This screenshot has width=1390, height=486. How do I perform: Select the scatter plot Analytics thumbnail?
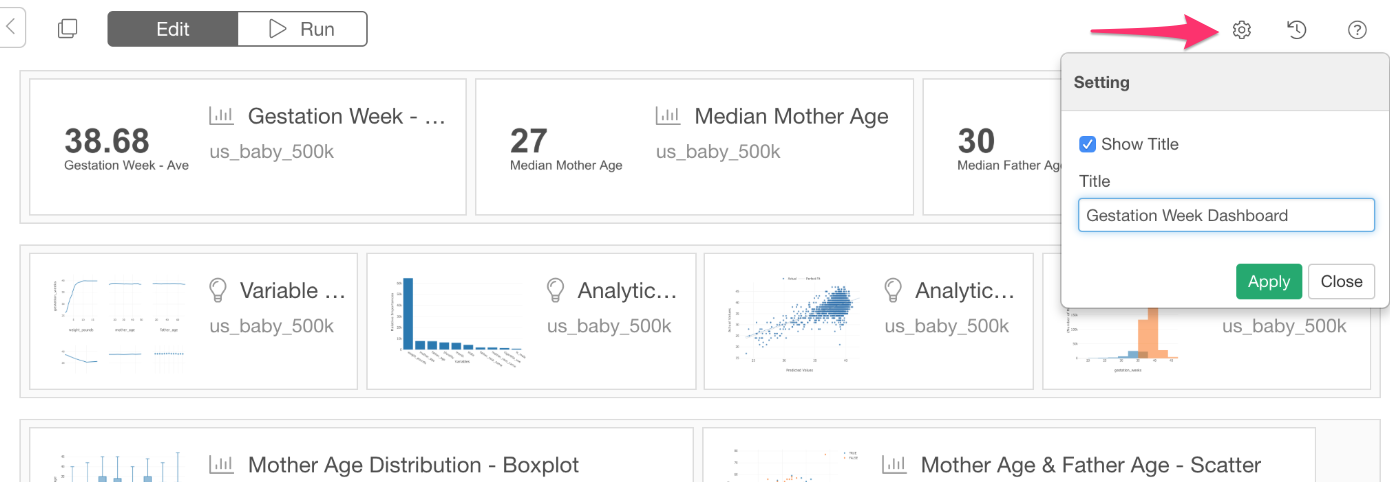[796, 321]
